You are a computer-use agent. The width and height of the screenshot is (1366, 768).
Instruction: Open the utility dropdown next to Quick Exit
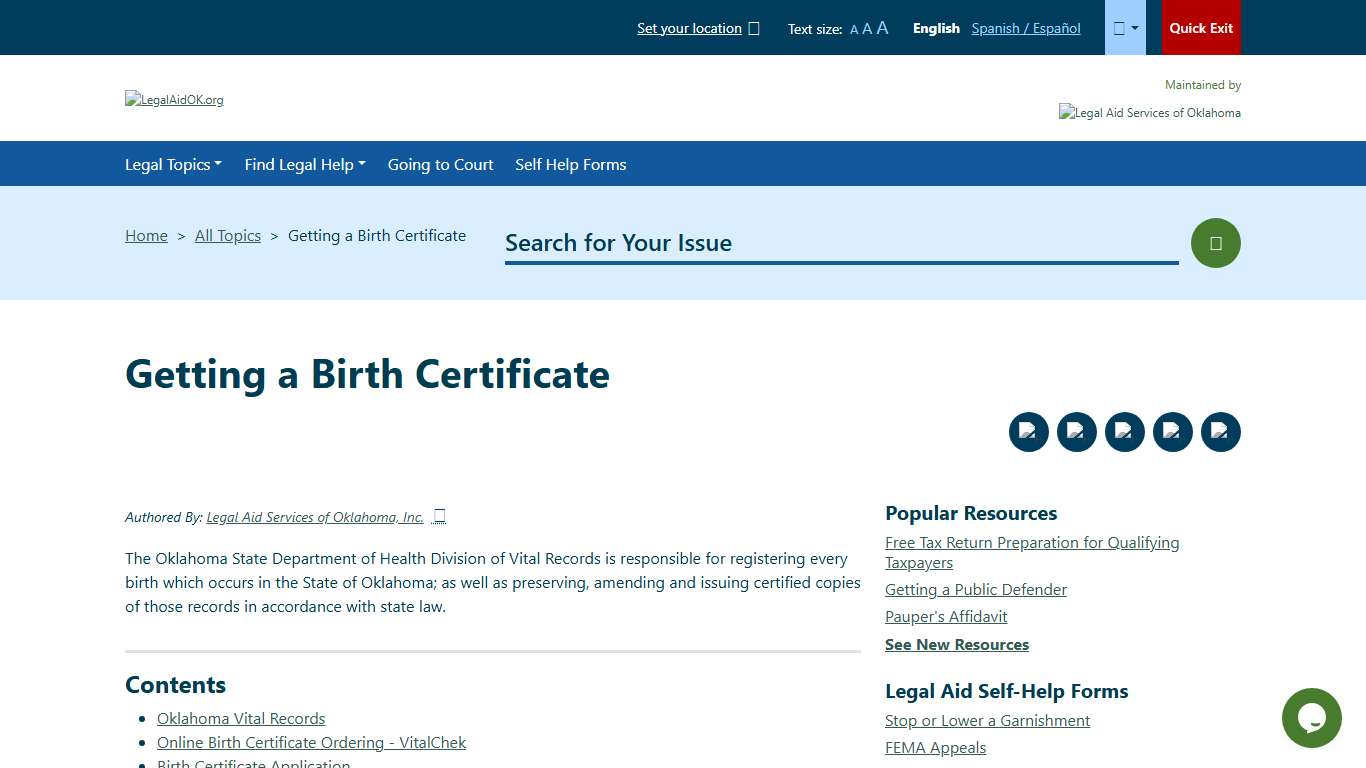[x=1124, y=27]
